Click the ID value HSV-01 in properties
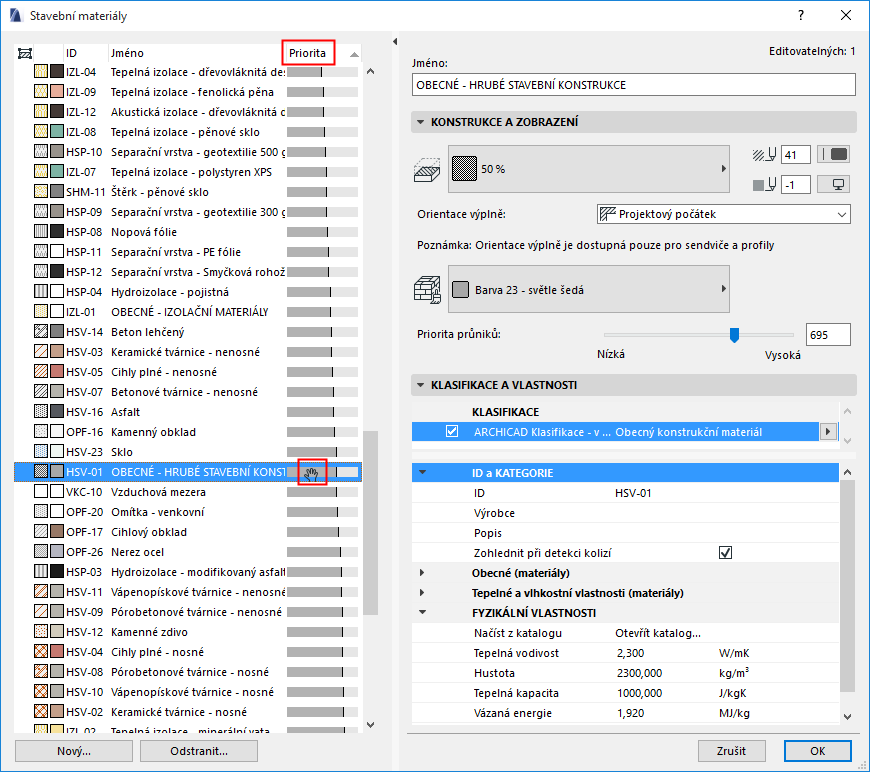The width and height of the screenshot is (870, 772). [x=633, y=493]
